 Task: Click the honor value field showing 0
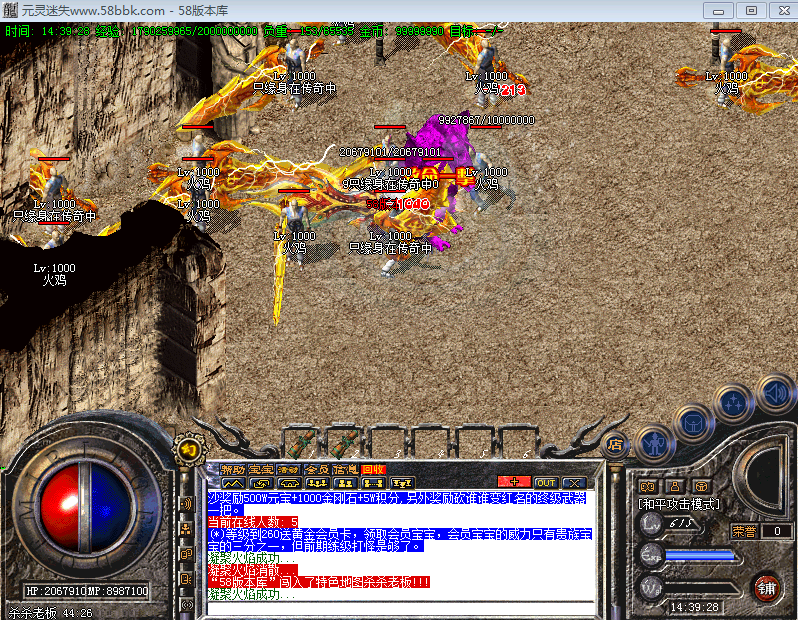coord(777,531)
